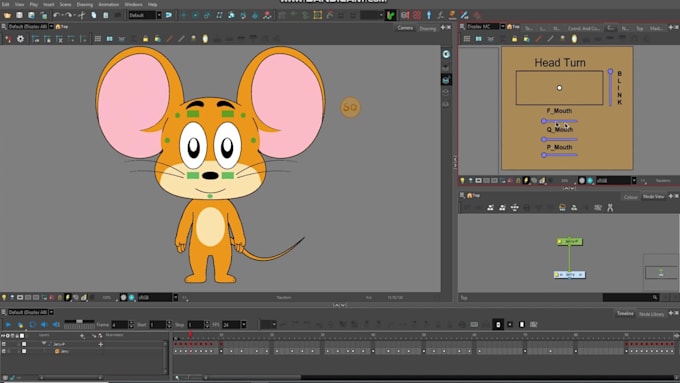Click the circular icon atop the camera side strip
This screenshot has height=383, width=680.
[x=446, y=54]
